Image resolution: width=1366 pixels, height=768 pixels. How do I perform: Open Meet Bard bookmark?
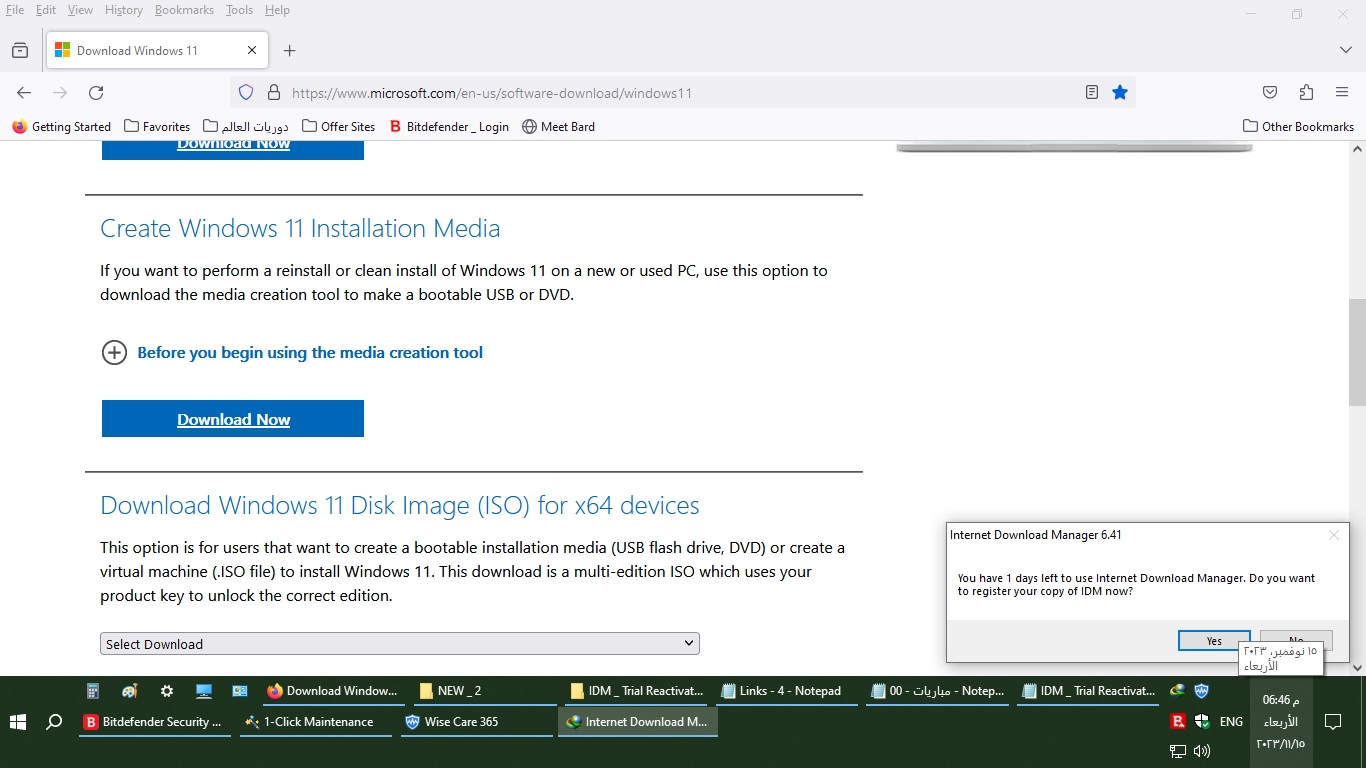pyautogui.click(x=559, y=127)
